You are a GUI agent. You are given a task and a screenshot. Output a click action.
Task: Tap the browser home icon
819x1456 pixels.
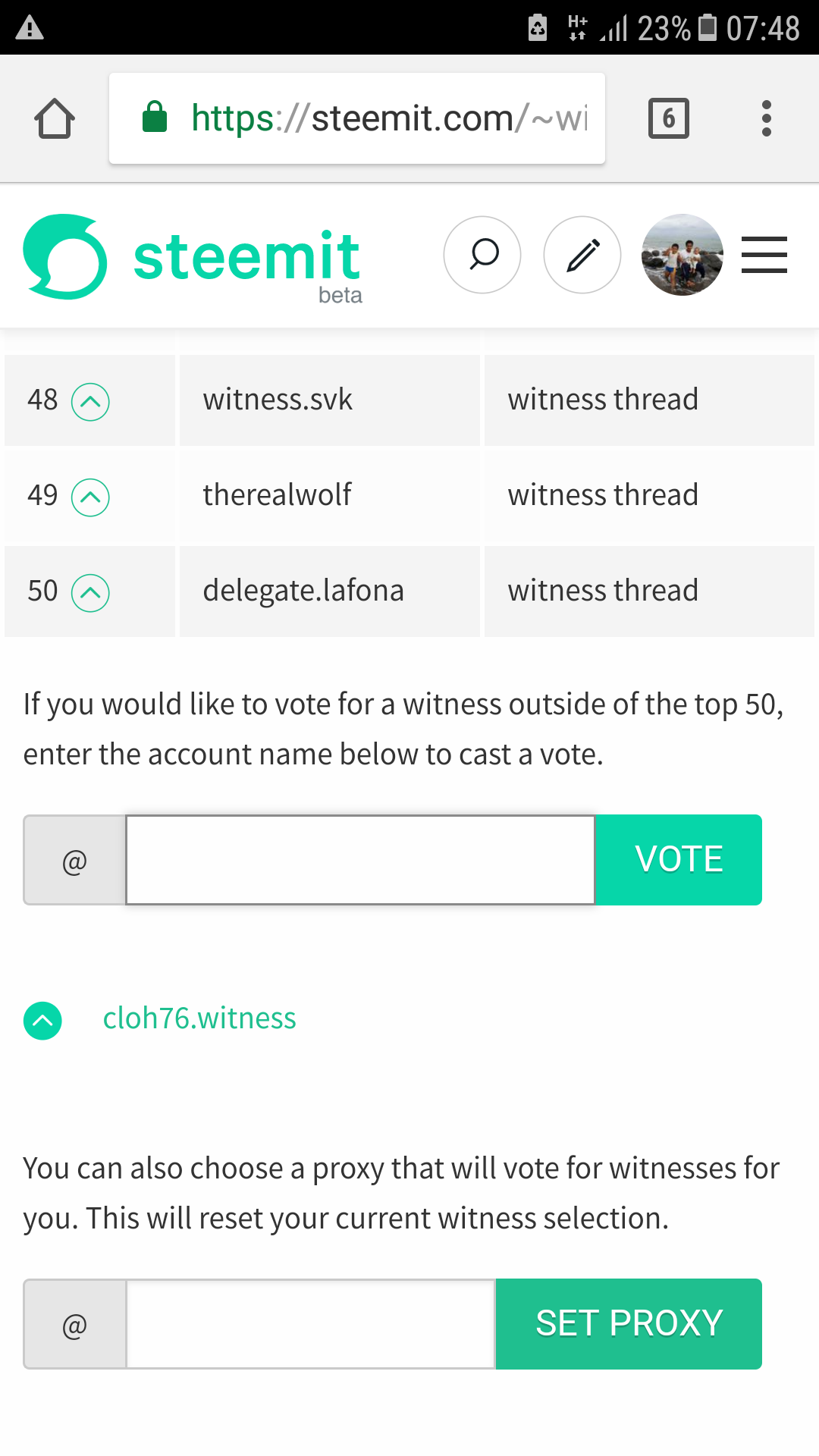tap(55, 118)
